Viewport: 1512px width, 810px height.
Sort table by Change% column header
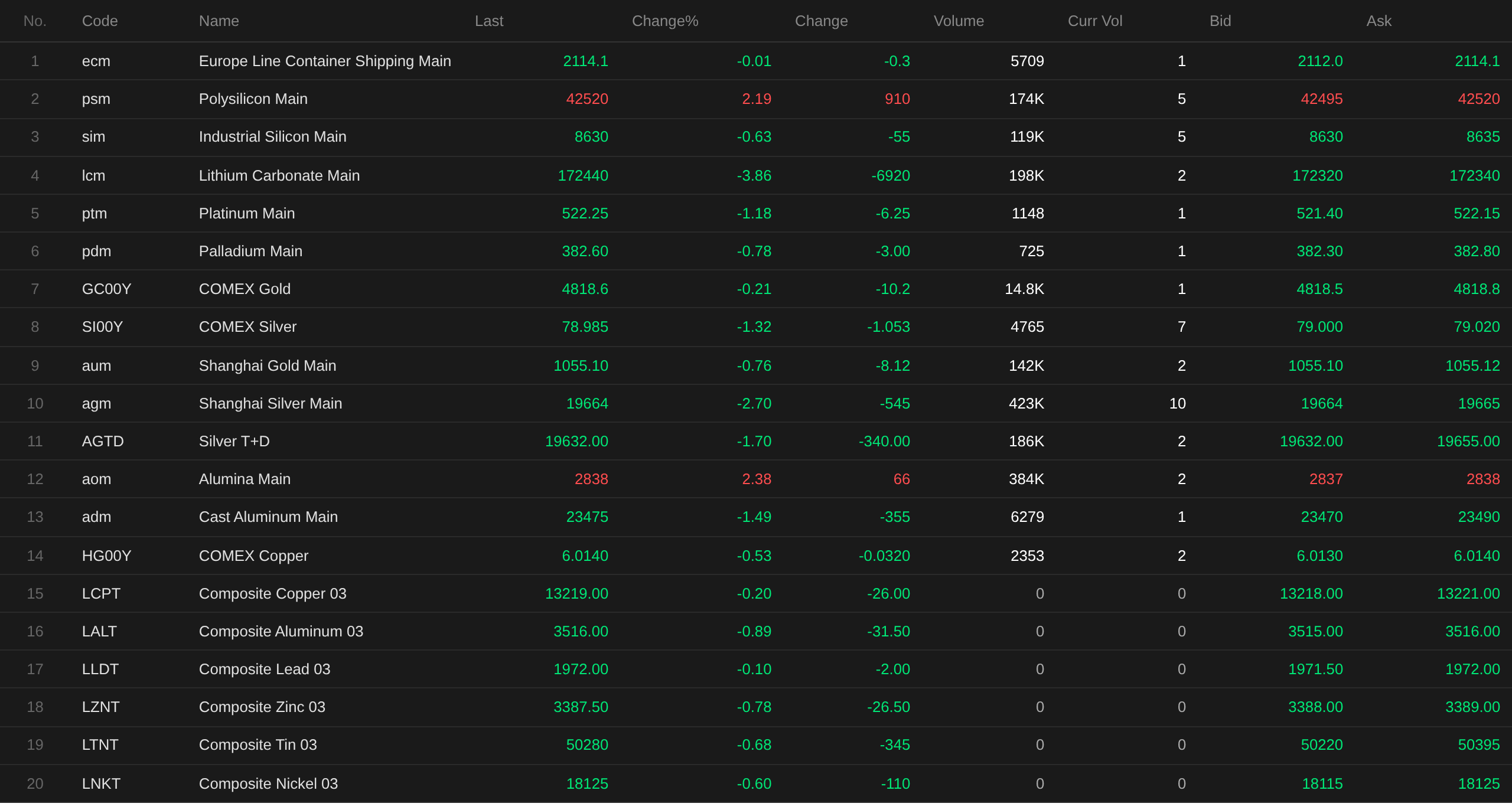click(665, 21)
